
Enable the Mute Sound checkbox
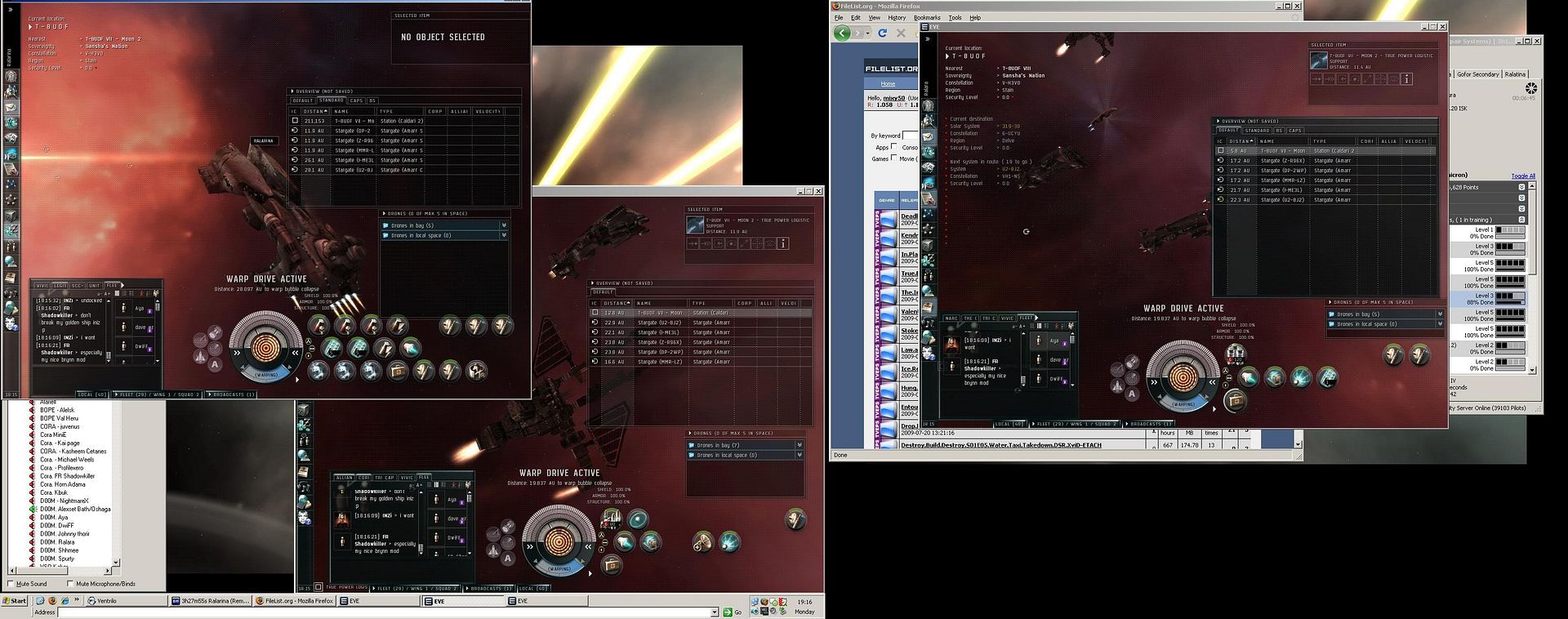11,584
